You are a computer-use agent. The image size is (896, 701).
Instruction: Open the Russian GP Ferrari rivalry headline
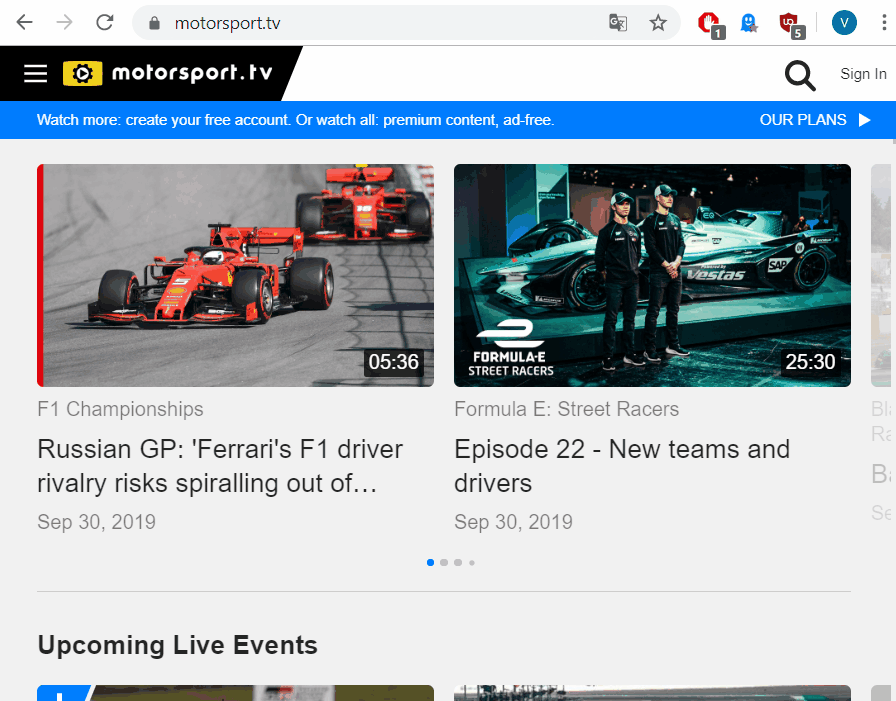(x=220, y=466)
